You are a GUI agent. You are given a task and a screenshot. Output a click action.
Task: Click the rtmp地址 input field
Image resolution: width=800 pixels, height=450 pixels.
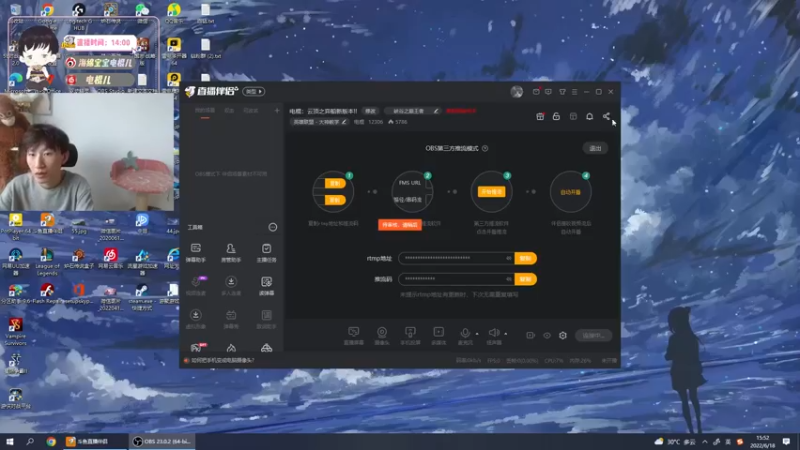(x=456, y=258)
